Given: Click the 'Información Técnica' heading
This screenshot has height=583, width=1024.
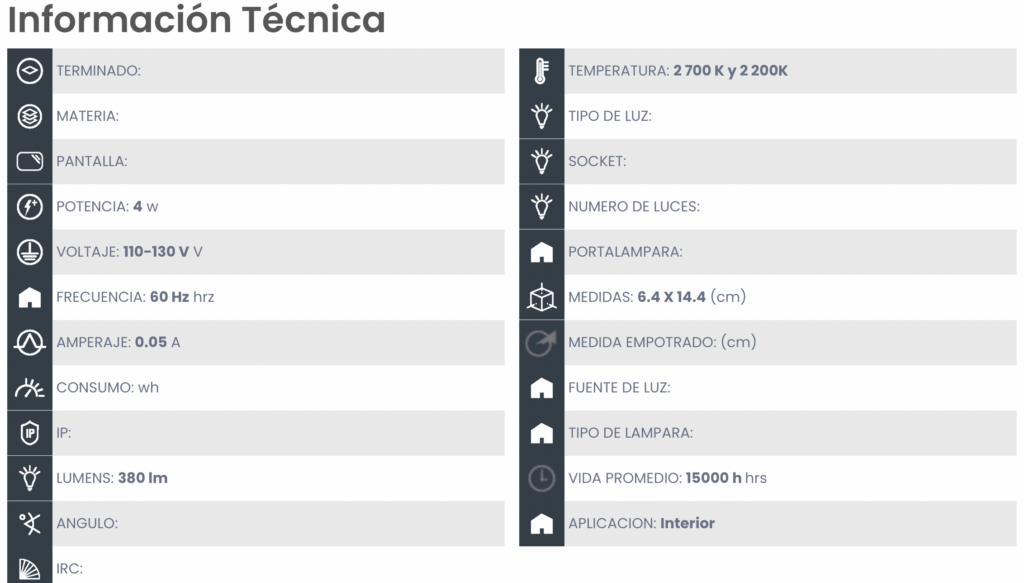Looking at the screenshot, I should pyautogui.click(x=197, y=19).
